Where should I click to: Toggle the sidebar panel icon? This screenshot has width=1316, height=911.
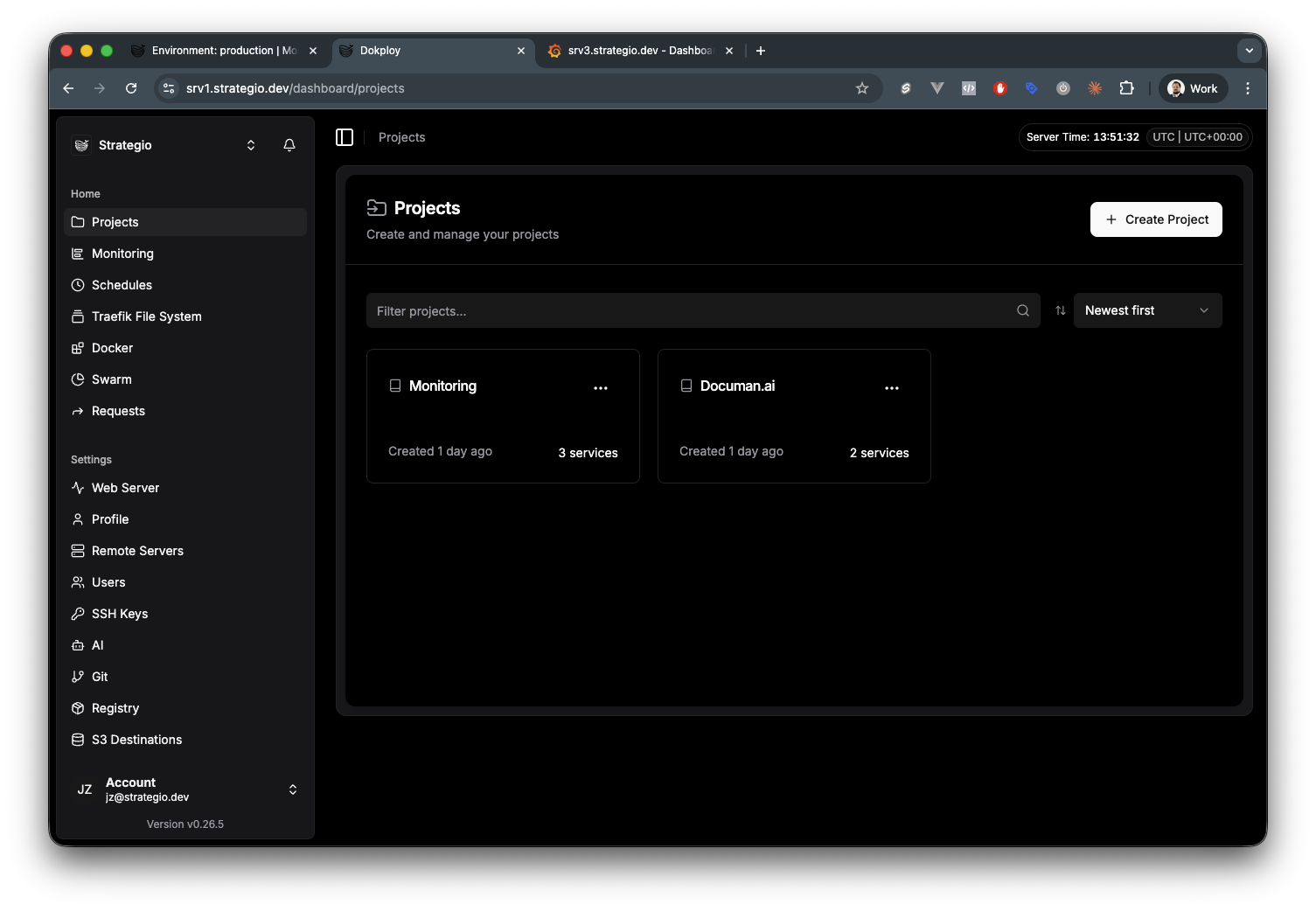click(345, 137)
